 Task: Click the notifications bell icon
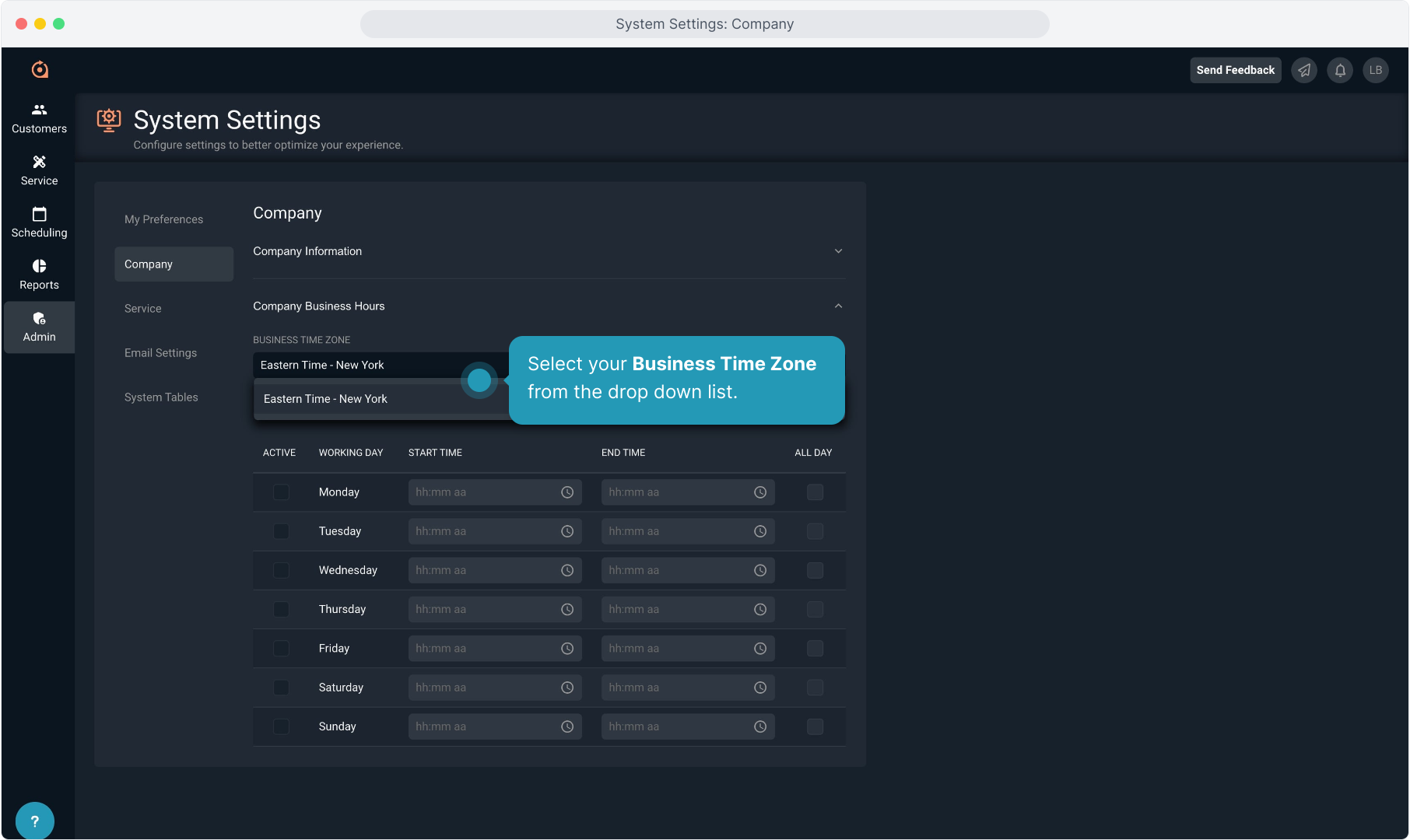click(1340, 70)
